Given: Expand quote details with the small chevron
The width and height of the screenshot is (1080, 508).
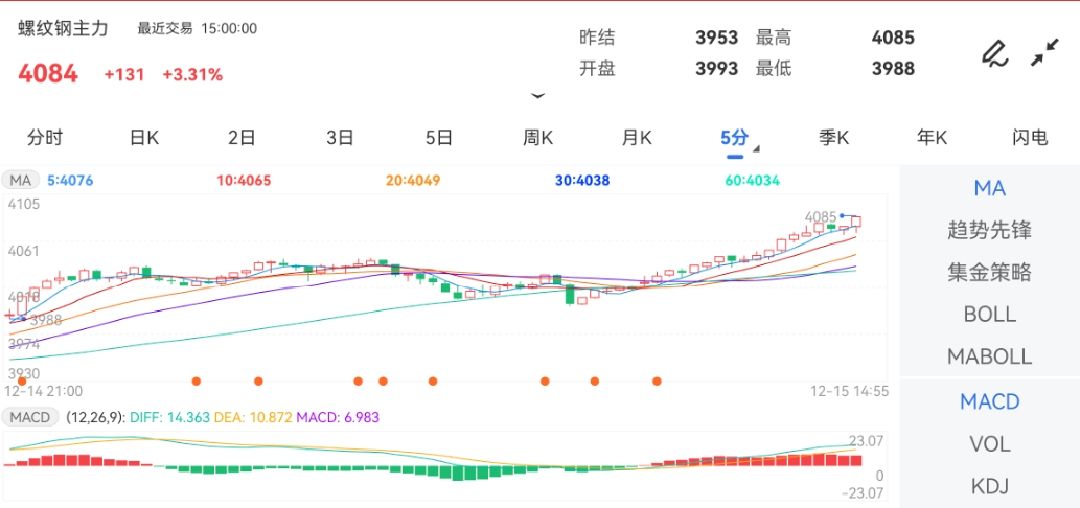Looking at the screenshot, I should [x=538, y=96].
